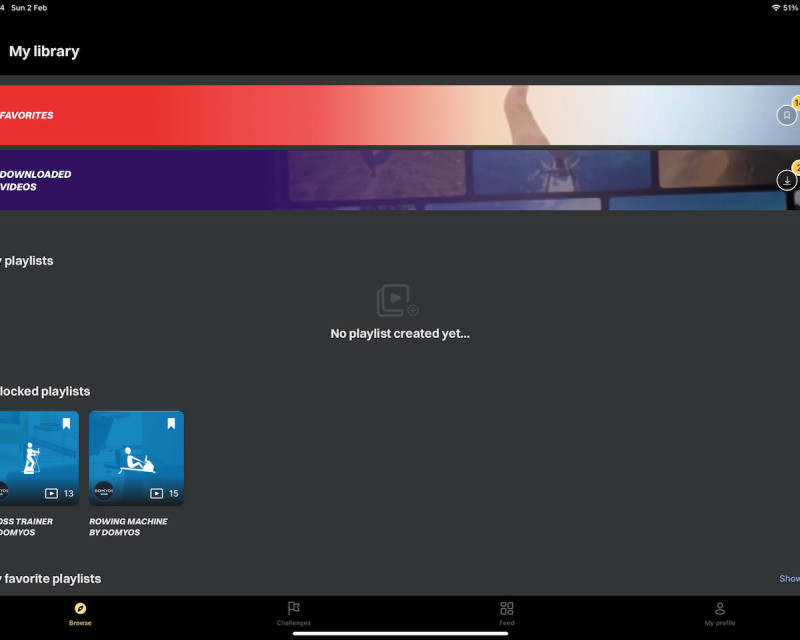Click the download icon on Downloaded Videos banner
Viewport: 800px width, 640px height.
[x=787, y=181]
